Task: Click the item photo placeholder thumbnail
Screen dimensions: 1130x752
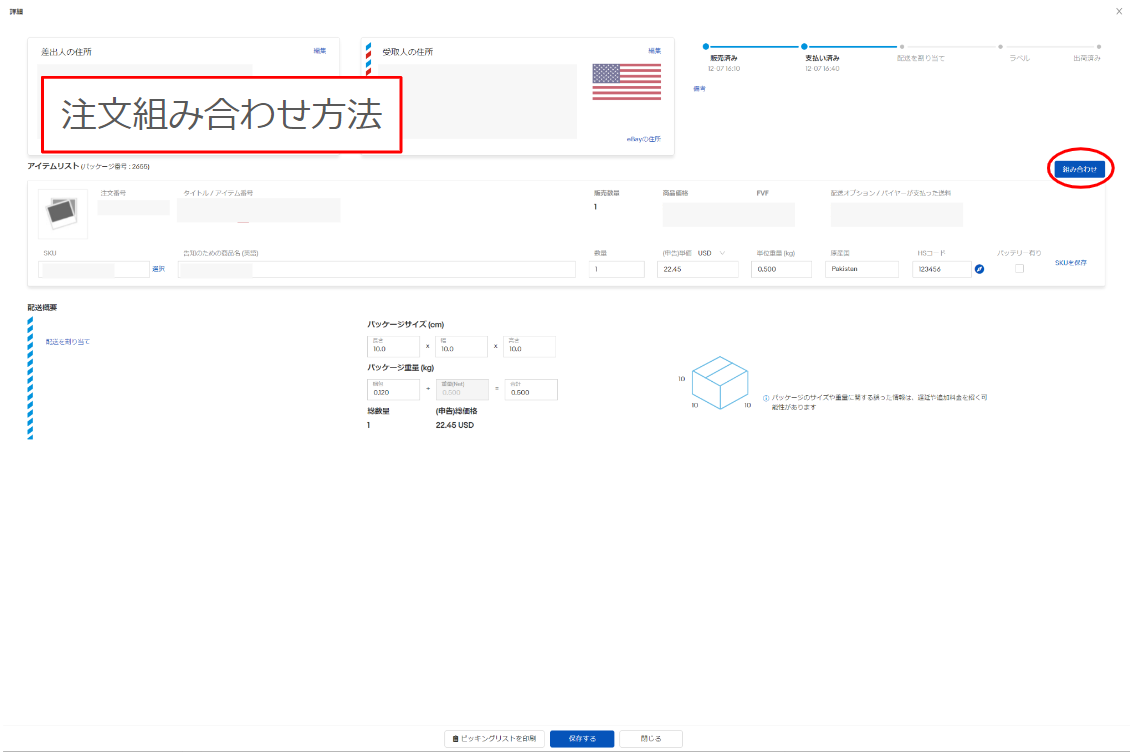Action: 62,212
